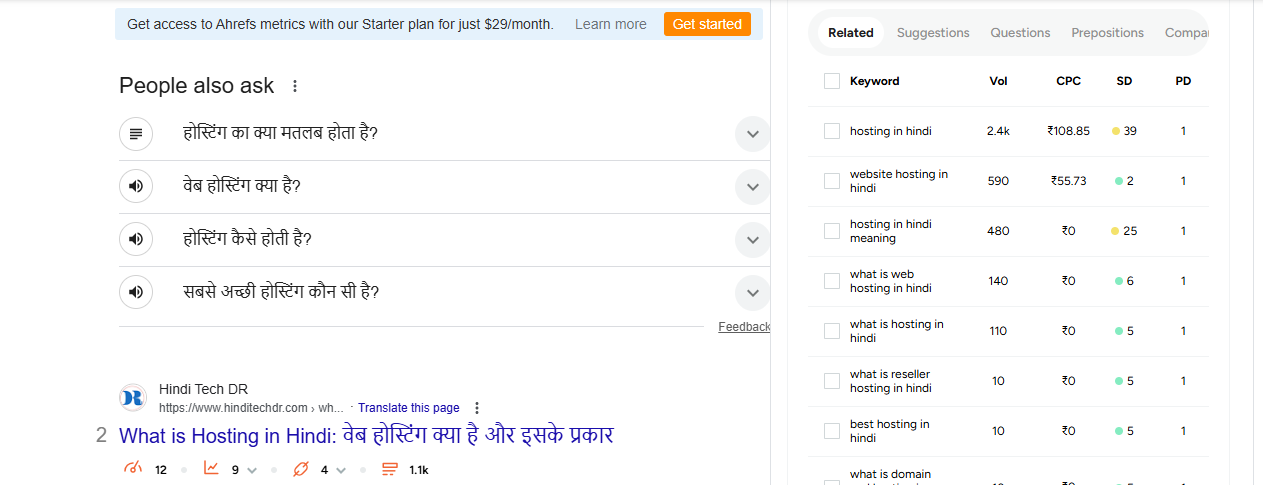Open dropdown arrow beside metric value 4

[x=339, y=470]
